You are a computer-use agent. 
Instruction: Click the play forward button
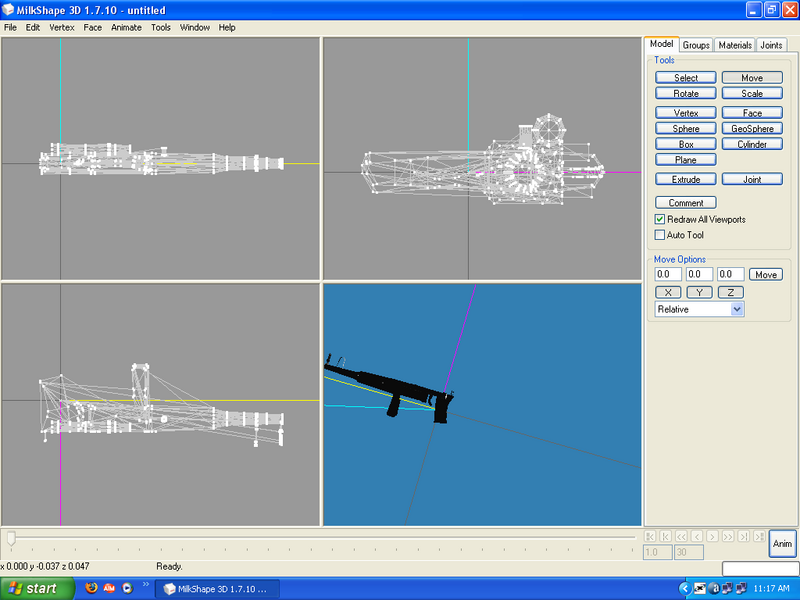tap(728, 536)
